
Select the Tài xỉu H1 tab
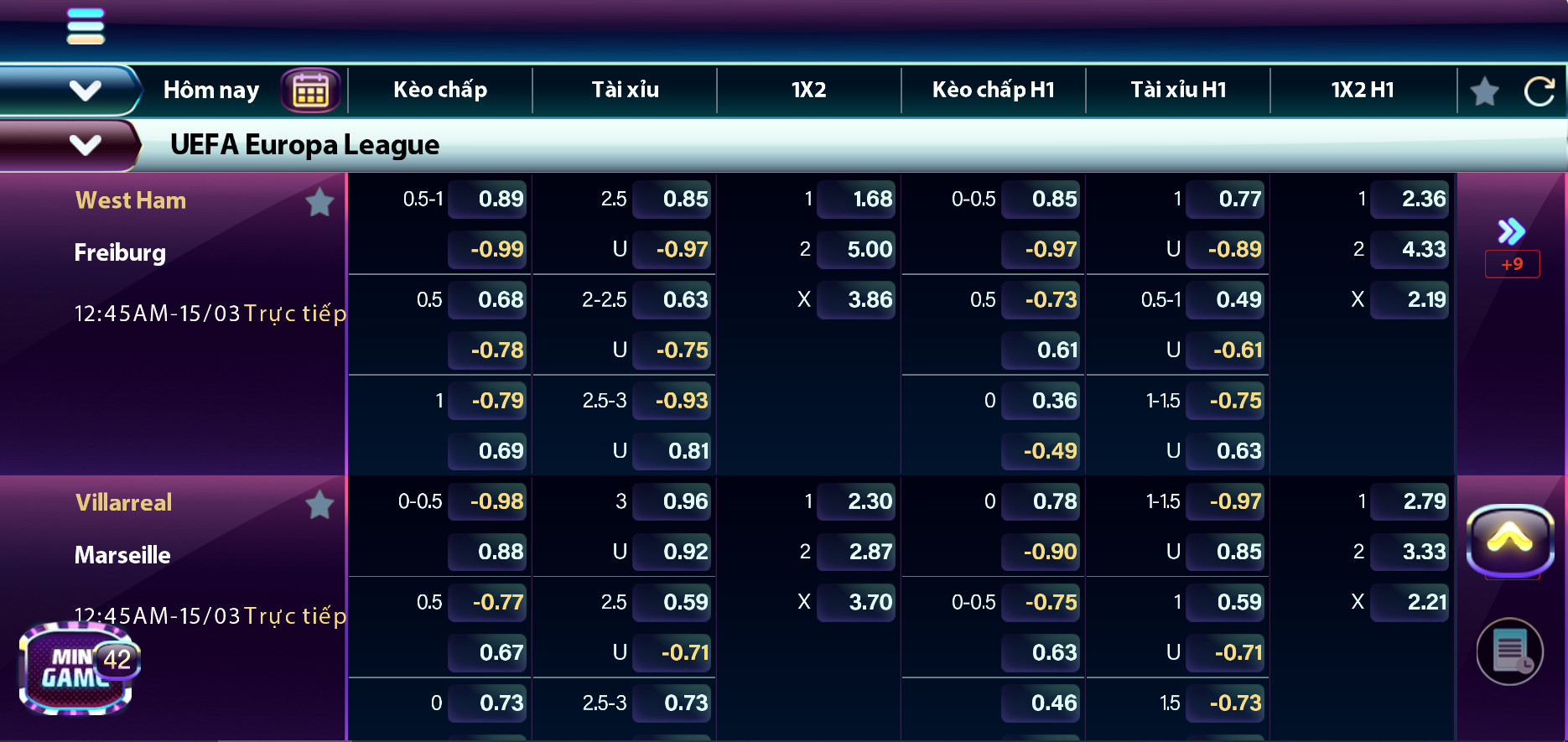[x=1178, y=90]
